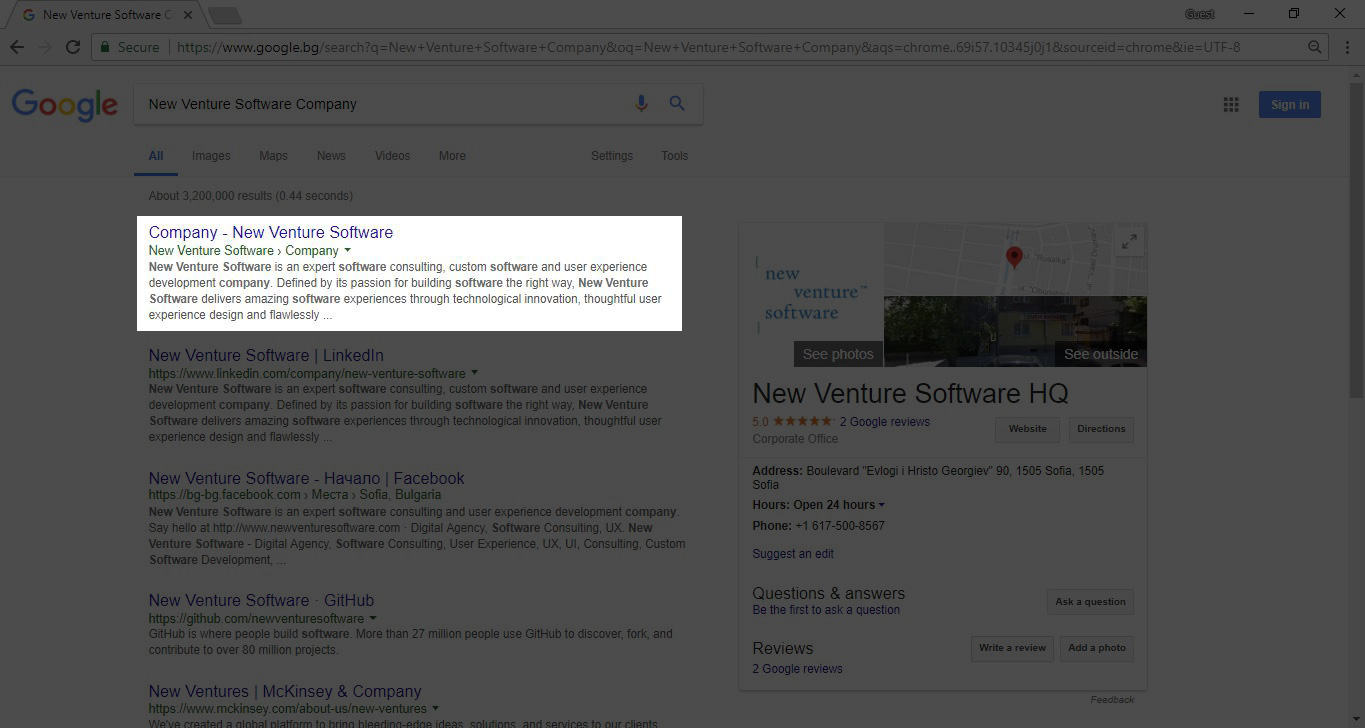The height and width of the screenshot is (728, 1365).
Task: Click the phone number +1 617-500-8567
Action: pyautogui.click(x=840, y=526)
